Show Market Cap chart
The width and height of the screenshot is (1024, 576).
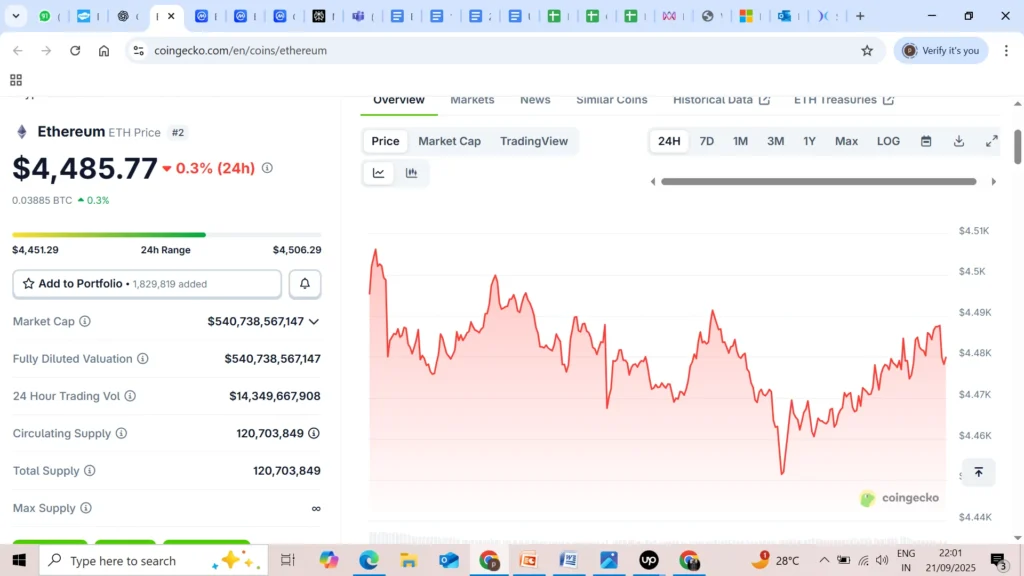tap(449, 141)
